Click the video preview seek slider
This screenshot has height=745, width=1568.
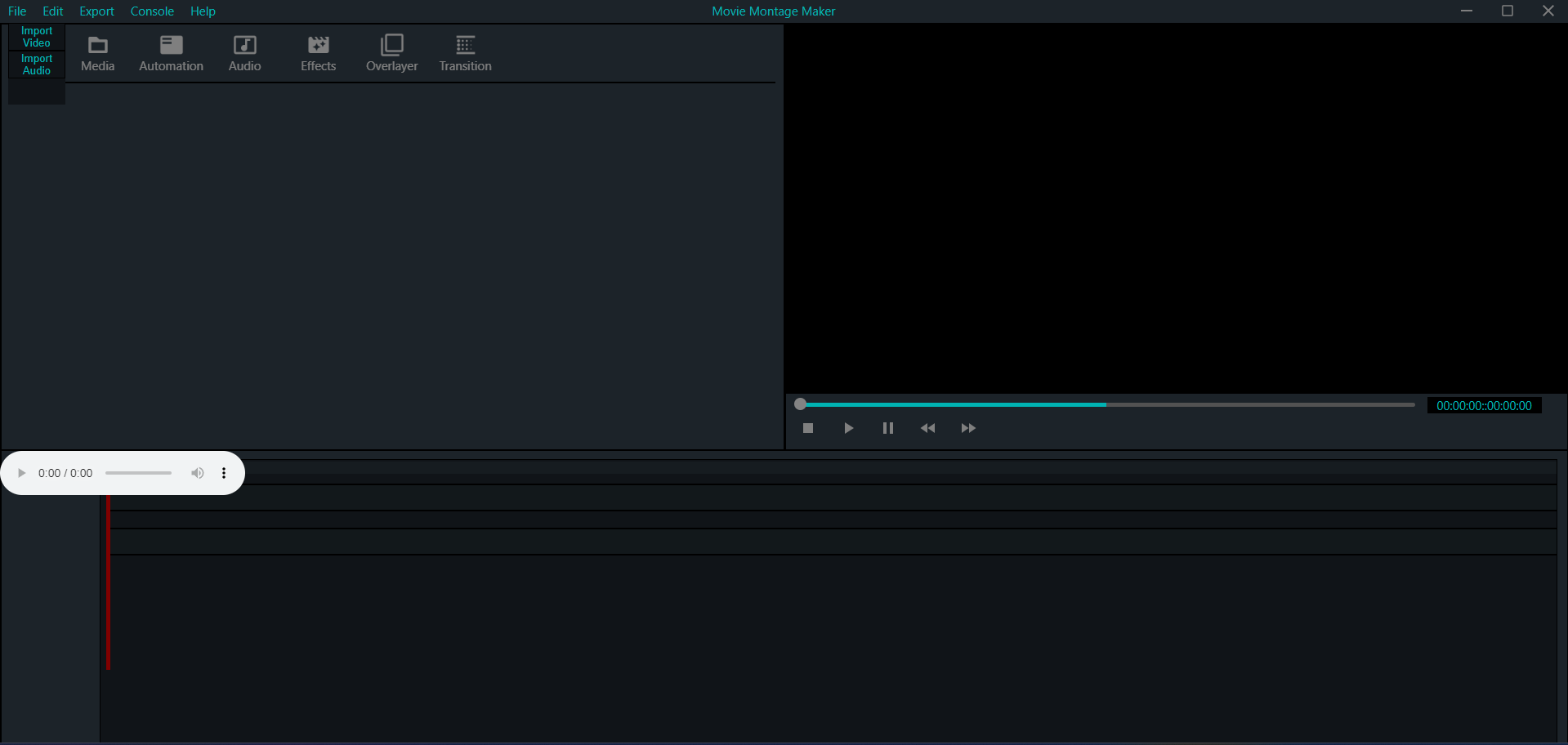[x=1107, y=404]
